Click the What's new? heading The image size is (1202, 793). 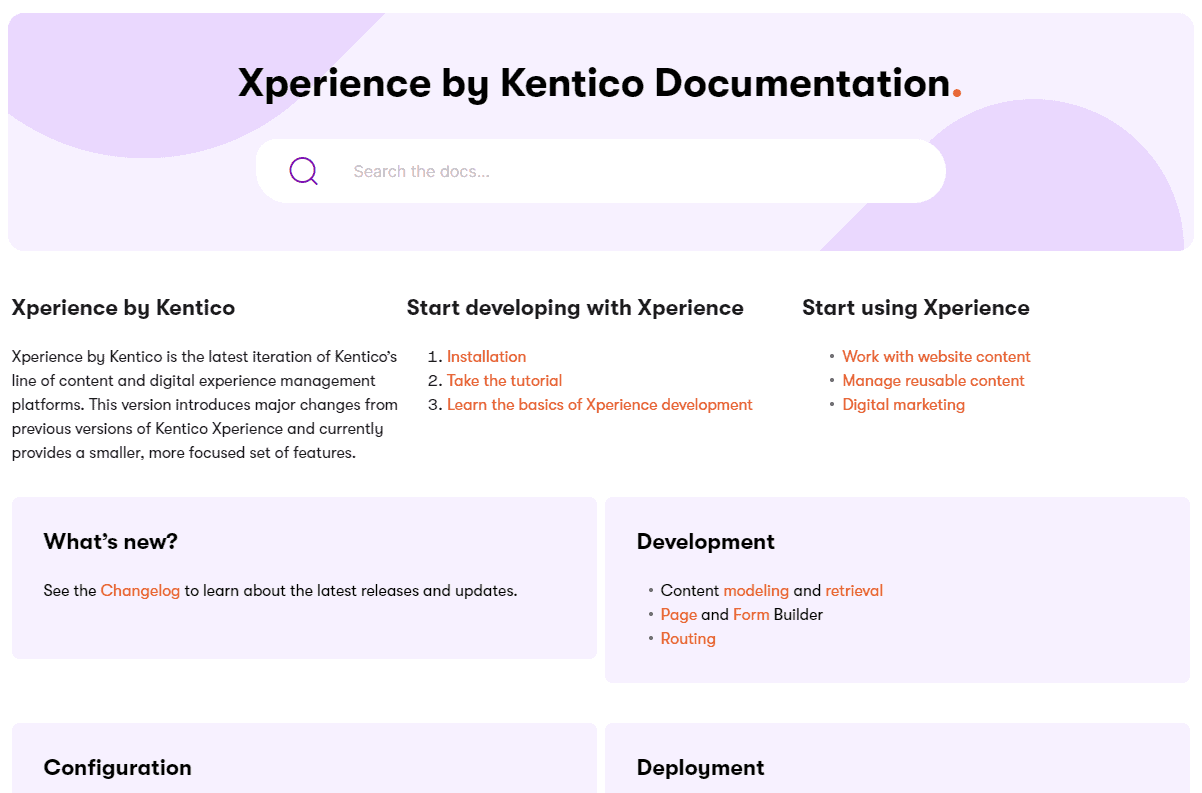[110, 541]
